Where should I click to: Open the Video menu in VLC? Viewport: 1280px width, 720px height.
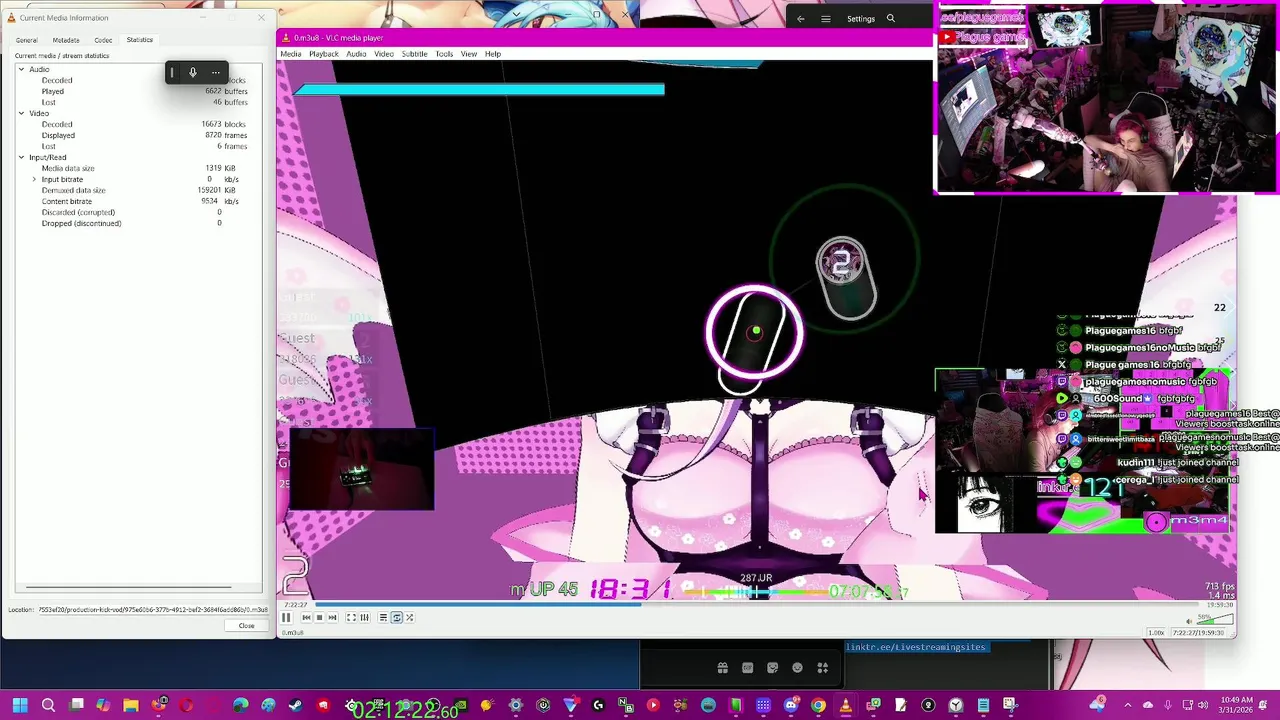[383, 54]
